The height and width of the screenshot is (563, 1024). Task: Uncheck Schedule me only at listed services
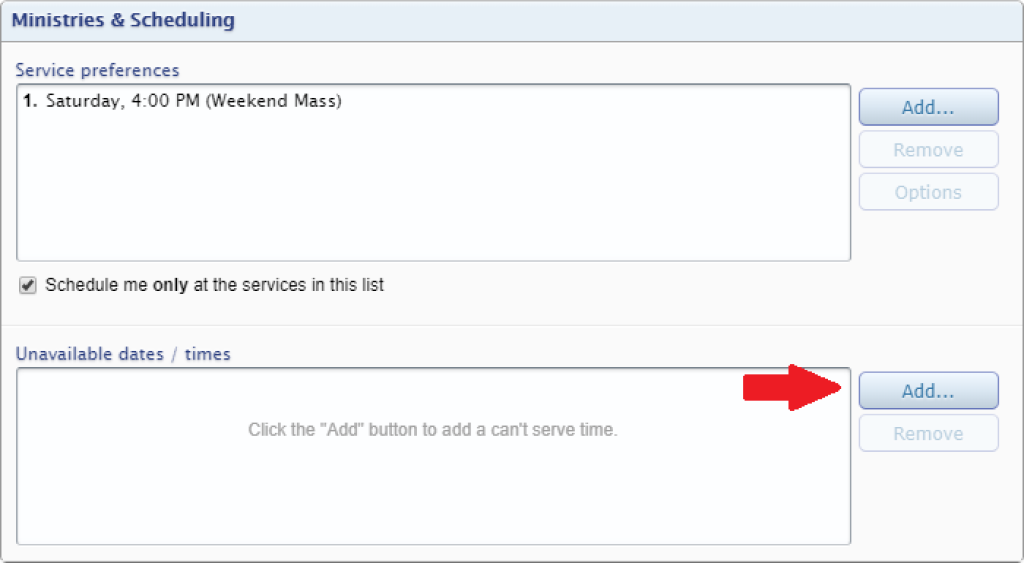pos(27,285)
